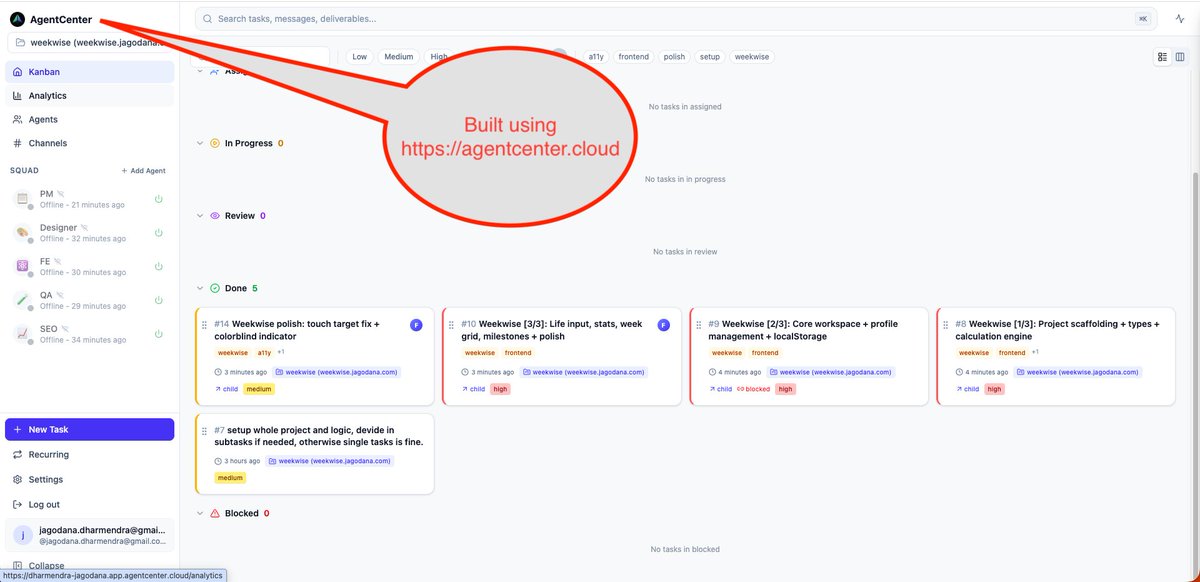Toggle power for Designer agent

click(x=158, y=233)
